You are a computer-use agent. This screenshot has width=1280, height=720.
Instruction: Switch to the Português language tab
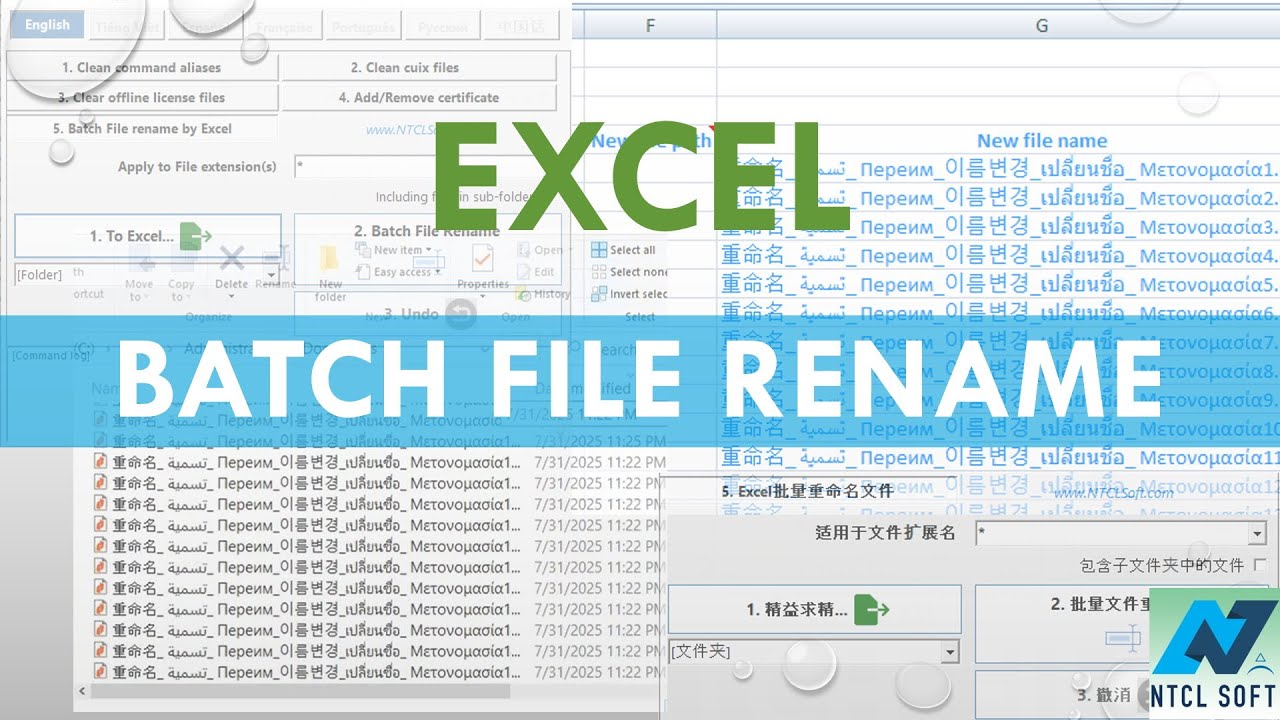pos(363,27)
